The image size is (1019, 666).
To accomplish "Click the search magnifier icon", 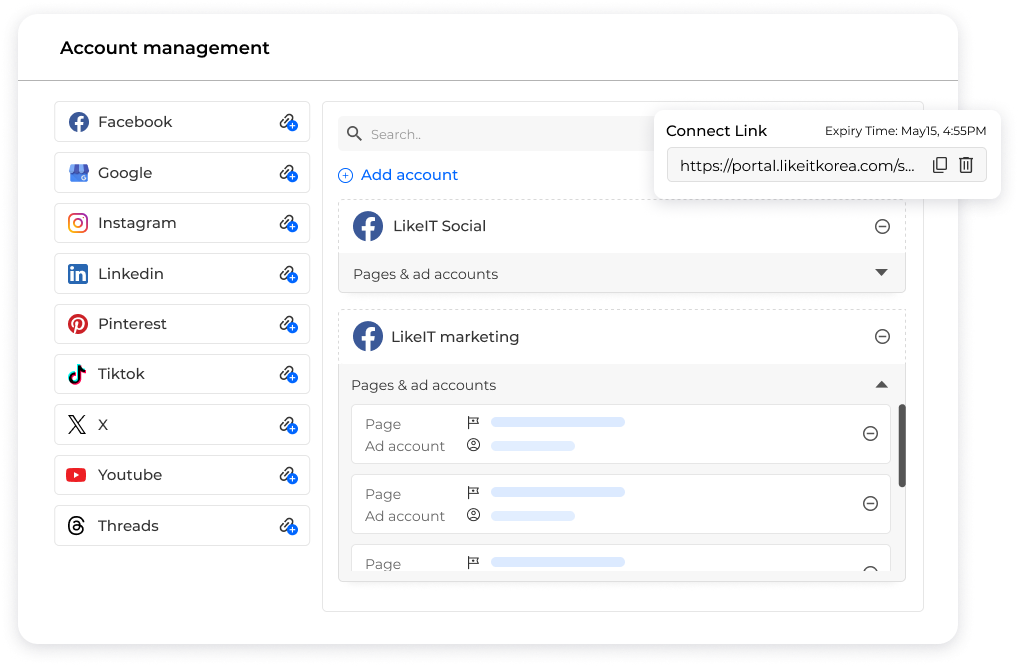I will [x=354, y=134].
